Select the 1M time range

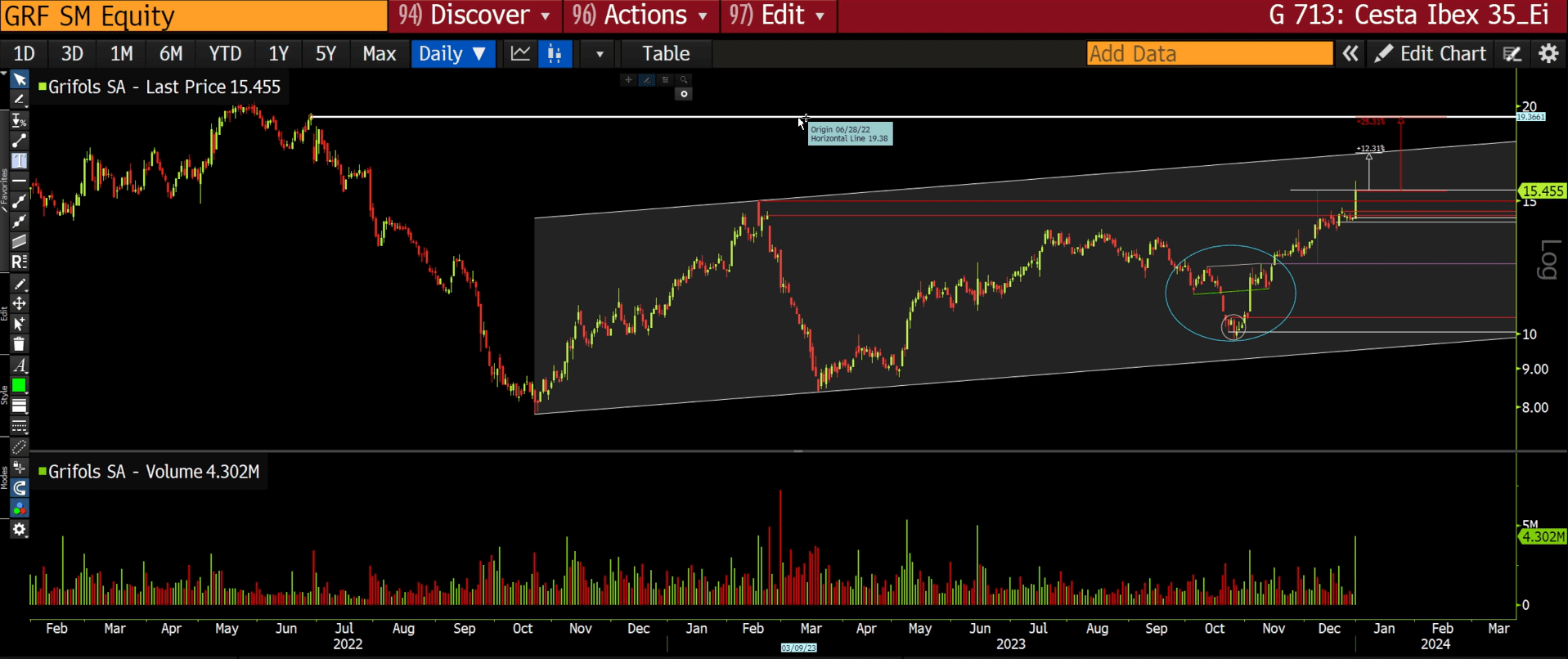(x=122, y=54)
